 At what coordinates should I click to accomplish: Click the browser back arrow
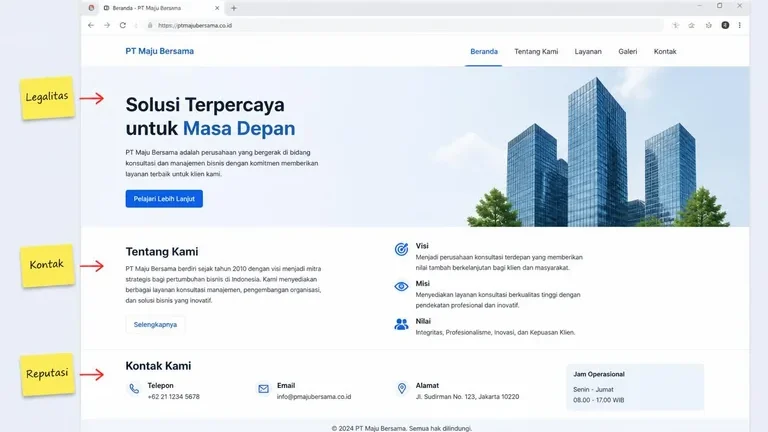point(91,25)
